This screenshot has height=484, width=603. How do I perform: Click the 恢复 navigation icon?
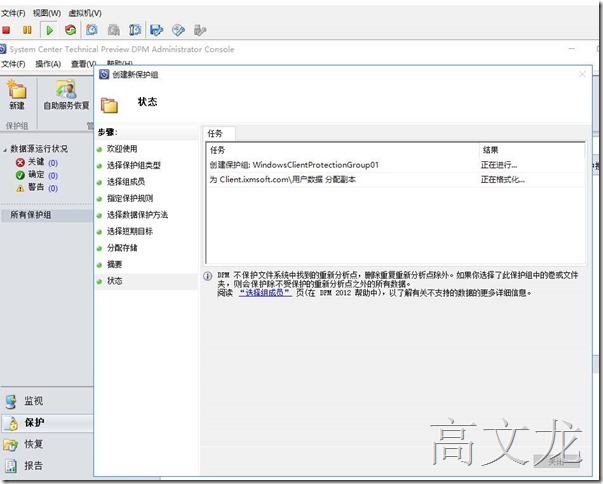(x=11, y=444)
